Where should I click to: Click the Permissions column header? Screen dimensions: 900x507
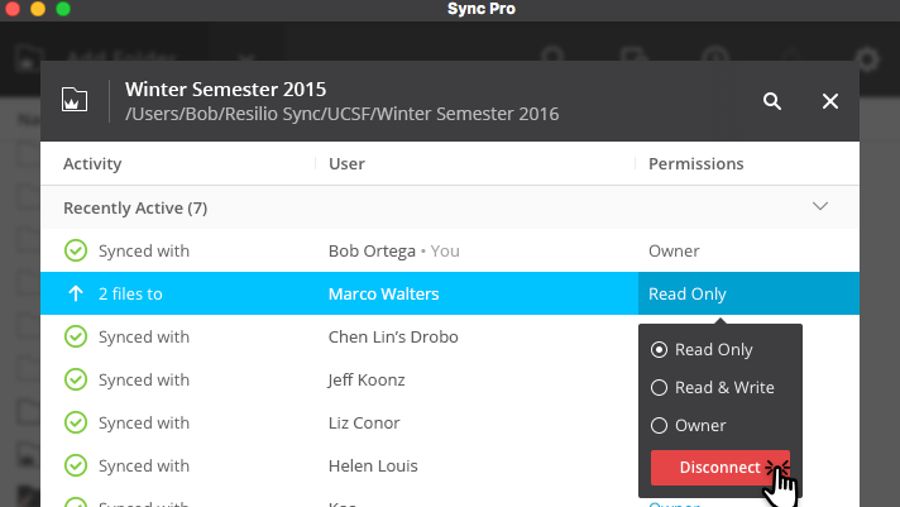click(696, 164)
